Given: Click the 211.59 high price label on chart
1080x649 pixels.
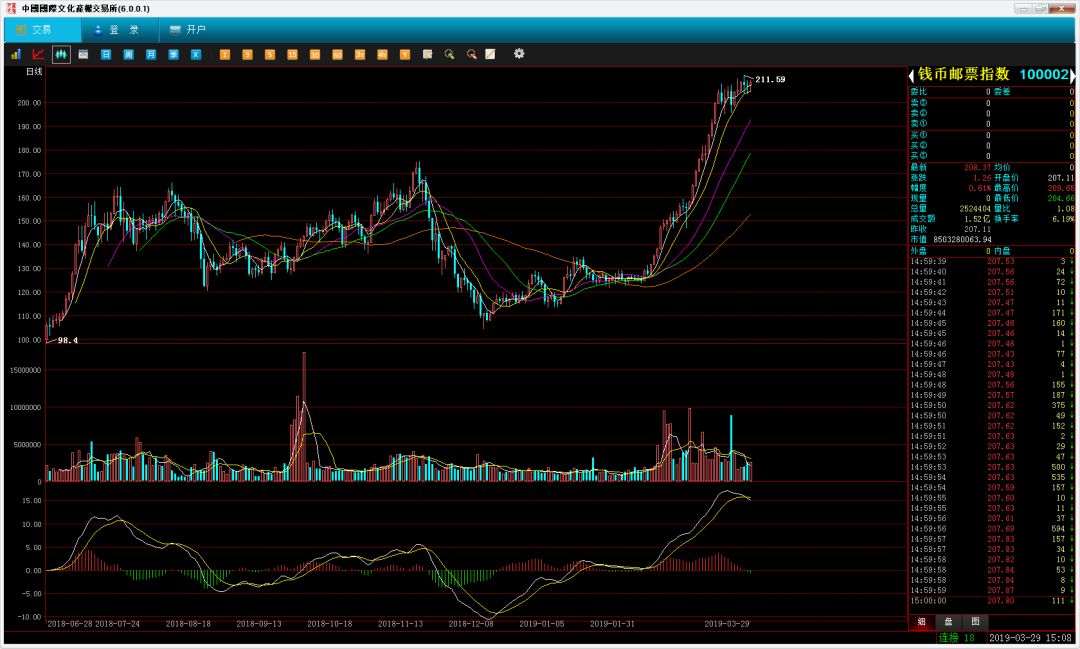Looking at the screenshot, I should (x=770, y=79).
